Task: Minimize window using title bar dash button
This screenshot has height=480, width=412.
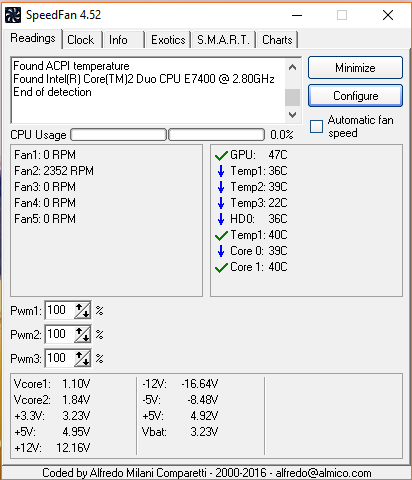Action: tap(297, 15)
